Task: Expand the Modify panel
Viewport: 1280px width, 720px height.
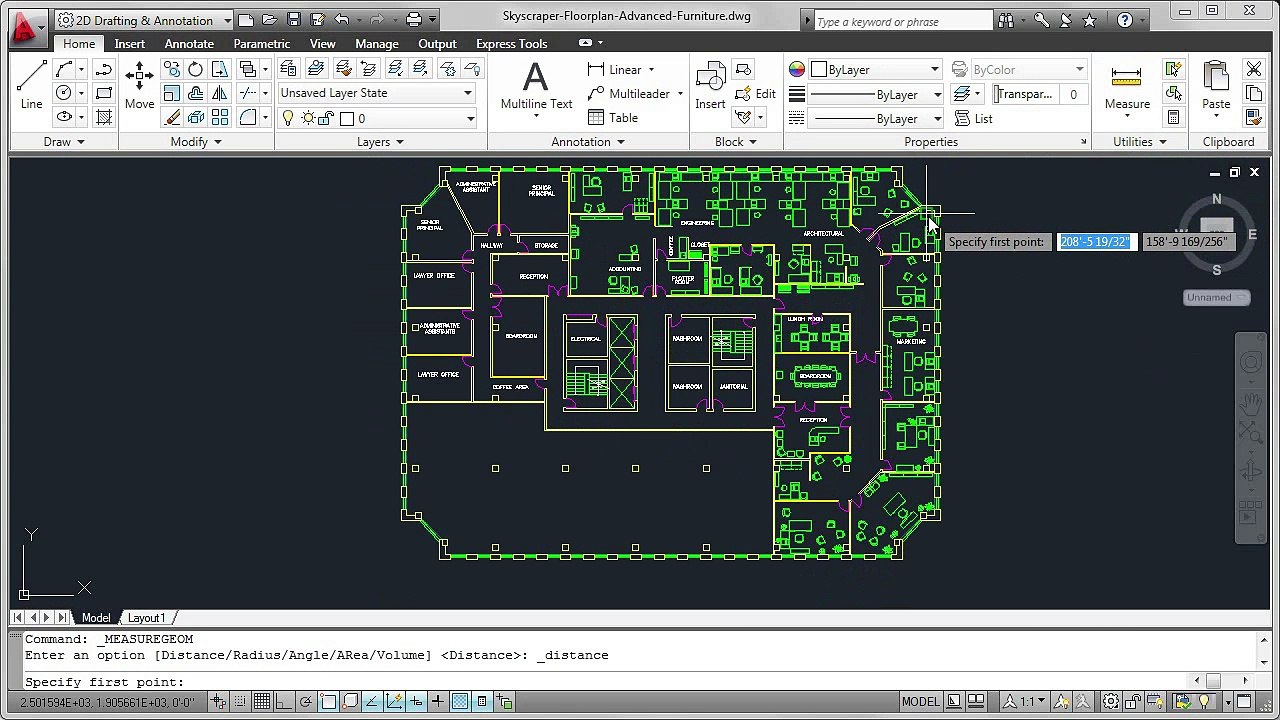Action: coord(196,142)
